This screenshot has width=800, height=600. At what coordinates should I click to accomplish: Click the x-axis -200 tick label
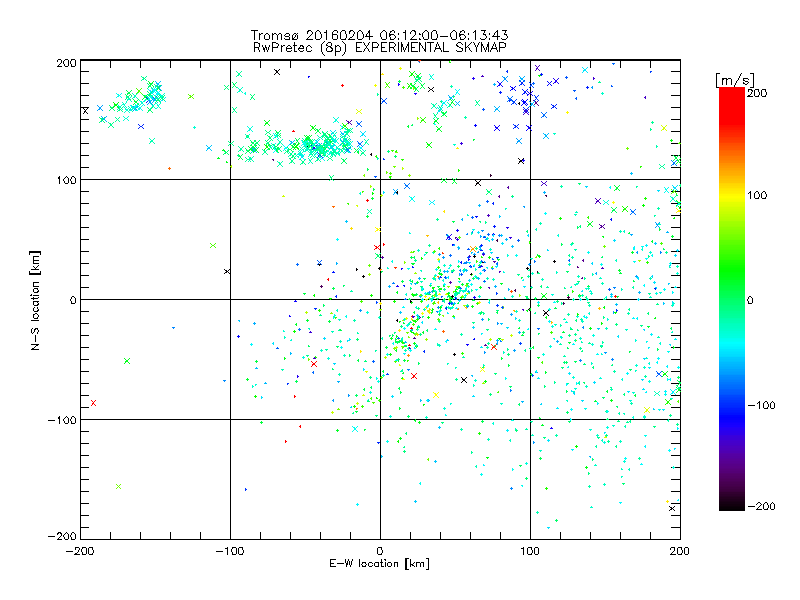coord(80,551)
